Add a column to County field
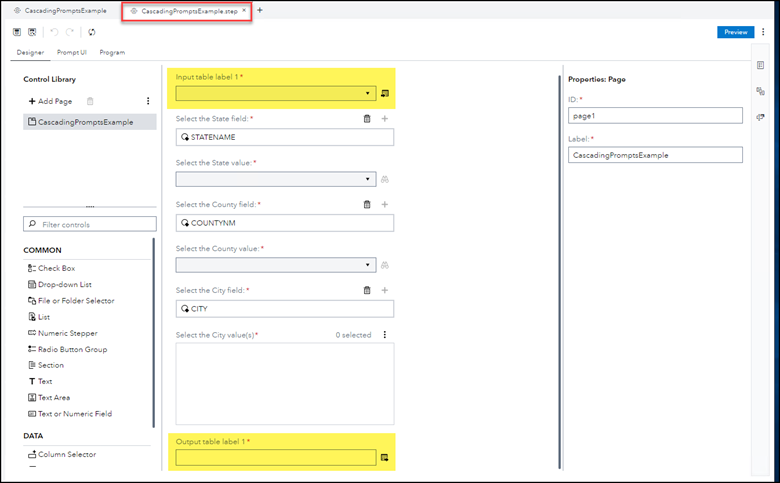The image size is (780, 483). pyautogui.click(x=385, y=204)
